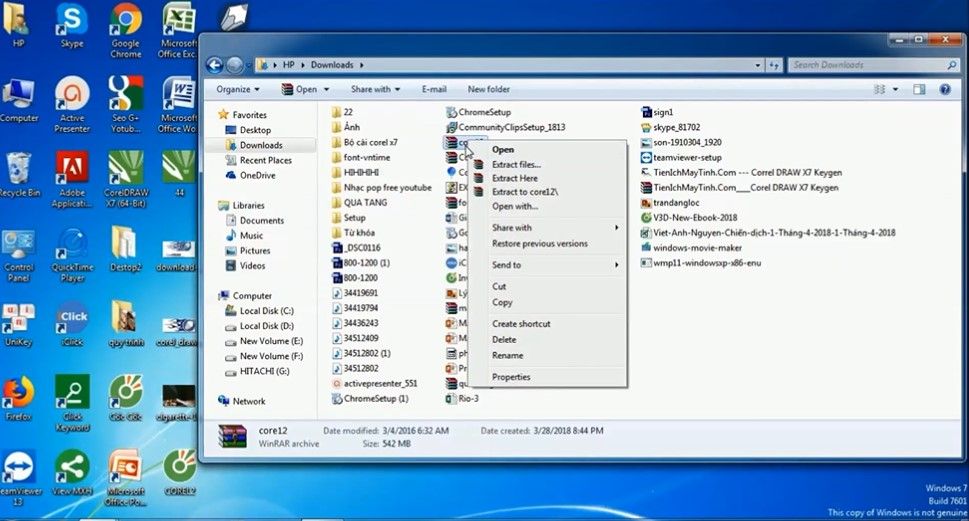This screenshot has height=521, width=969.
Task: Open Click Keyword desktop shortcut
Action: click(x=72, y=403)
